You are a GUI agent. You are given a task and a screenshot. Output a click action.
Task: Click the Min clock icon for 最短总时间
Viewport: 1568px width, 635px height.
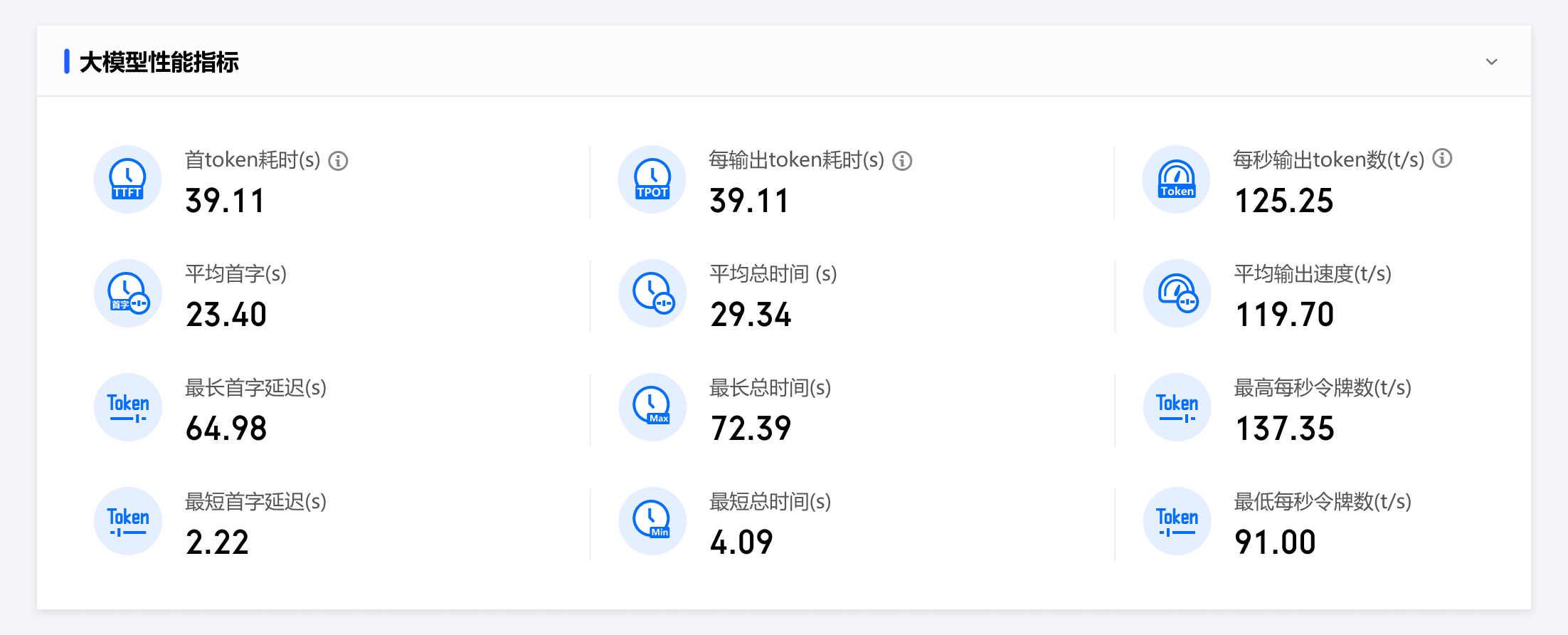(652, 521)
